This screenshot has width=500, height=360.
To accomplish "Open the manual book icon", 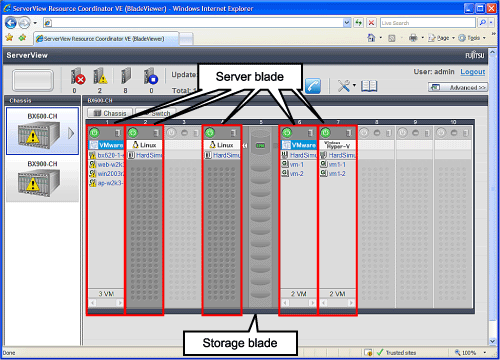I will coord(369,86).
